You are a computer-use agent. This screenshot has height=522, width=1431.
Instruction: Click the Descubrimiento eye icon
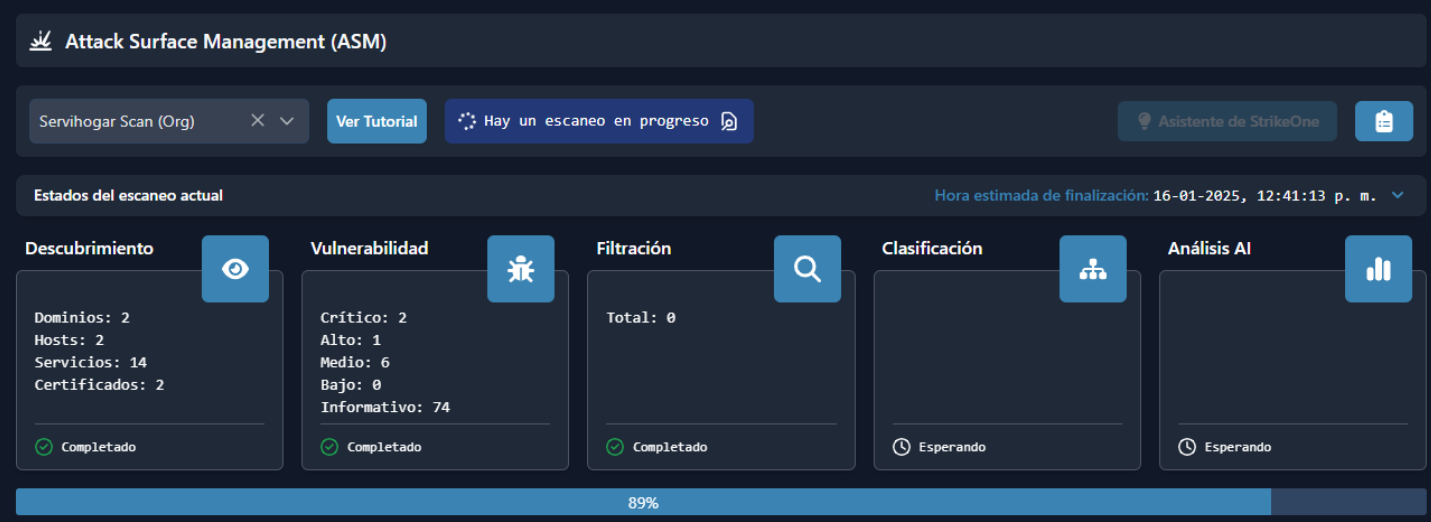point(235,269)
